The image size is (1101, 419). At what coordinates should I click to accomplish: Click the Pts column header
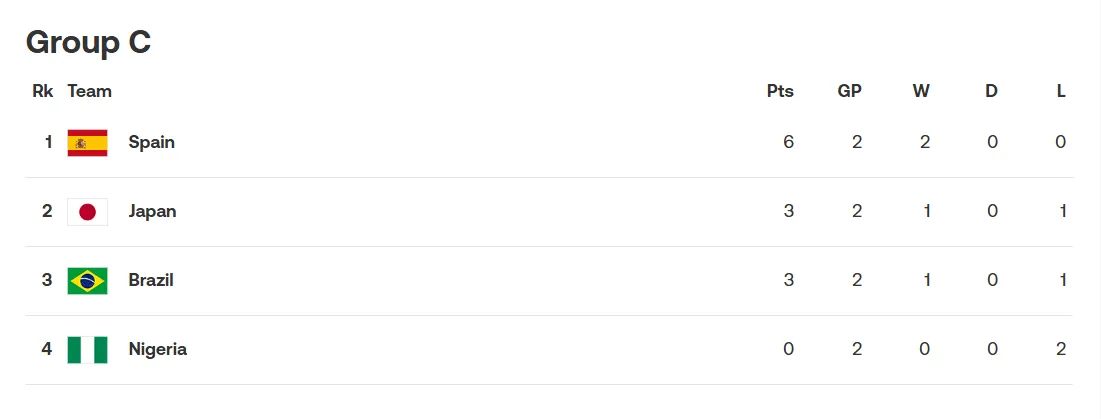click(780, 91)
